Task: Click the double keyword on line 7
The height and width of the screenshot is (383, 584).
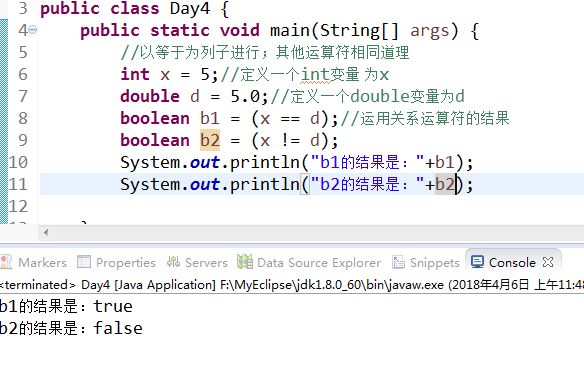Action: (150, 96)
